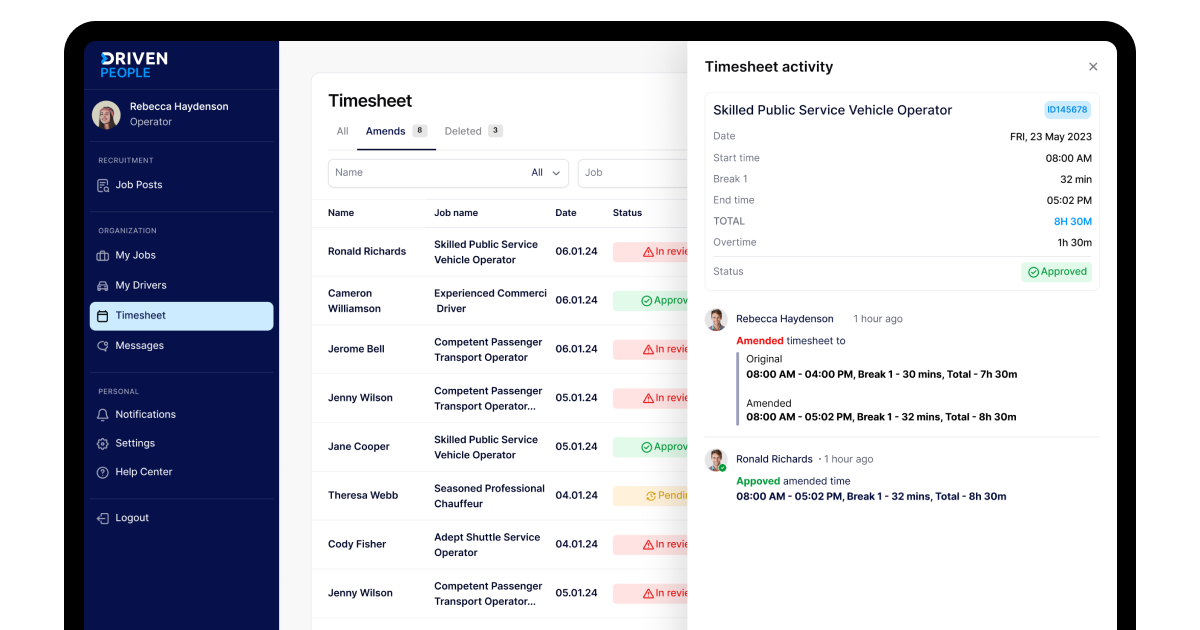Switch to the All timesheets tab
Viewport: 1200px width, 630px height.
tap(342, 132)
